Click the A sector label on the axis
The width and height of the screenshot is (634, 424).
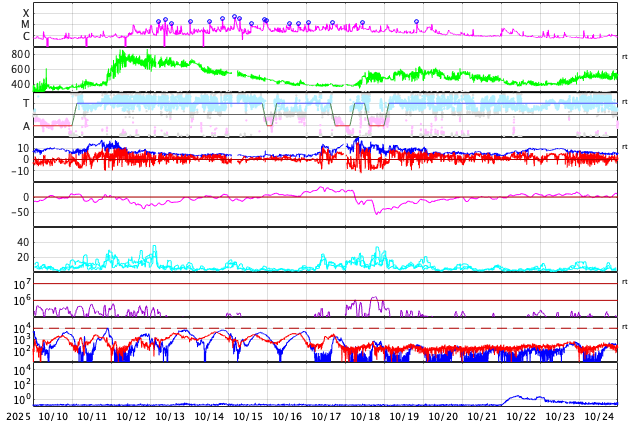[x=26, y=126]
